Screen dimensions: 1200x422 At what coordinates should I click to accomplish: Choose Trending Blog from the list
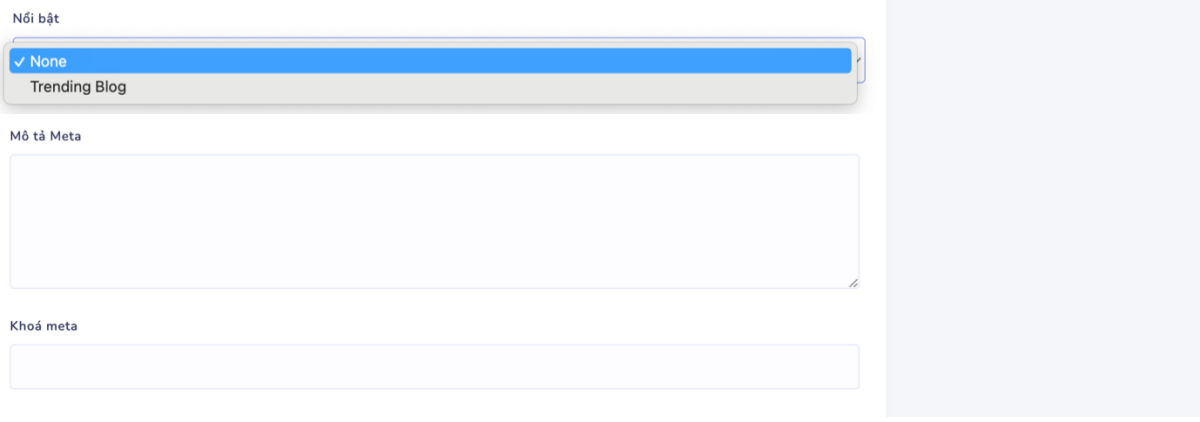coord(78,87)
